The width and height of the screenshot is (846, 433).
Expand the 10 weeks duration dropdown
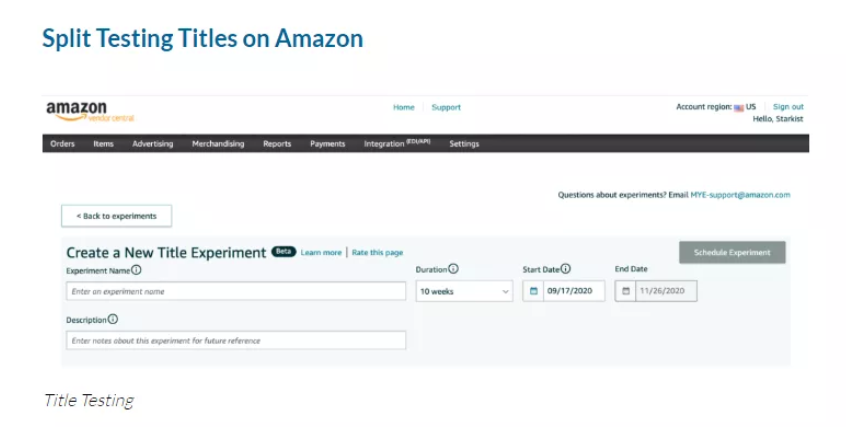[464, 291]
